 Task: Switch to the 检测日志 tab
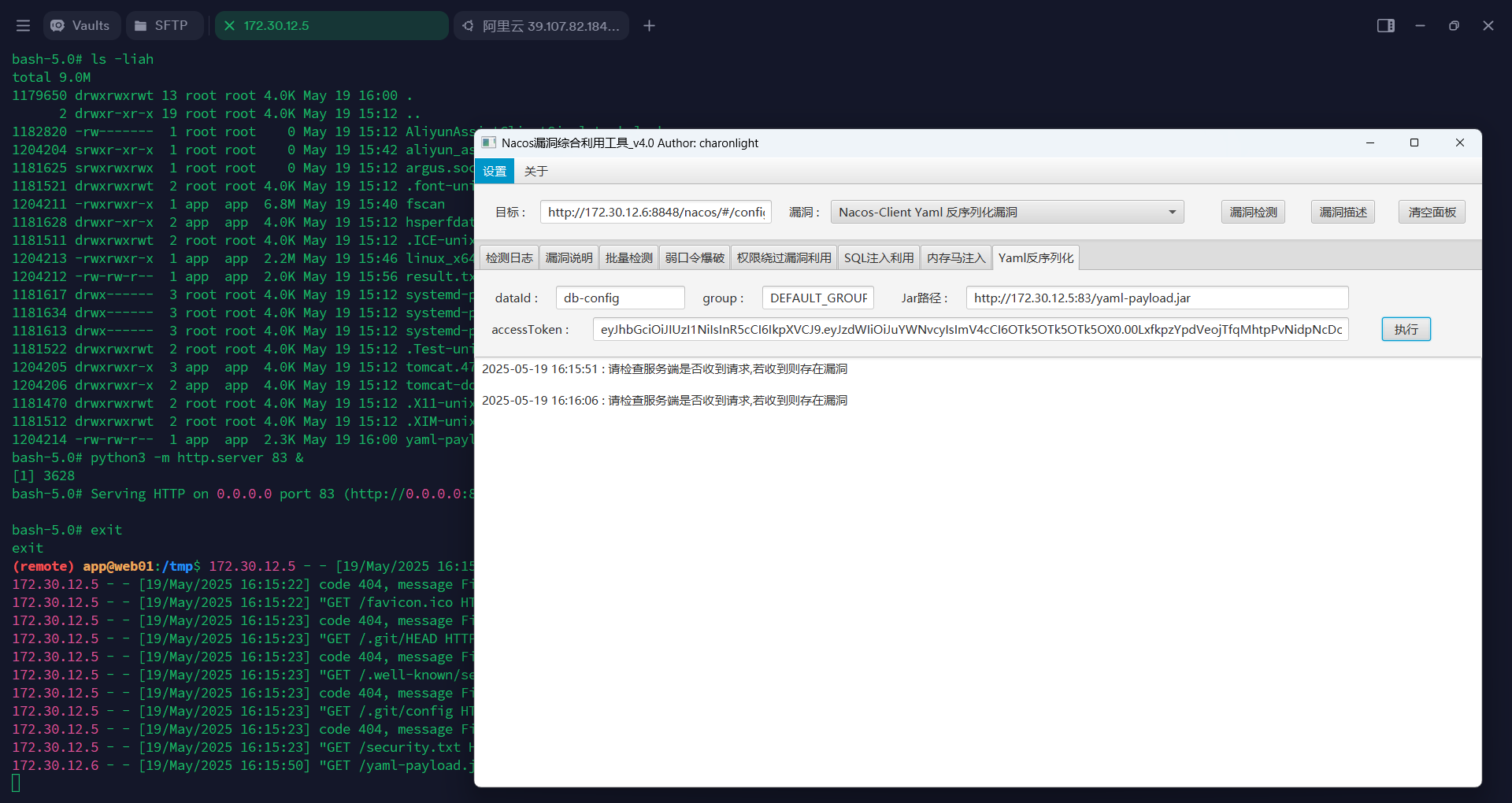pos(510,257)
